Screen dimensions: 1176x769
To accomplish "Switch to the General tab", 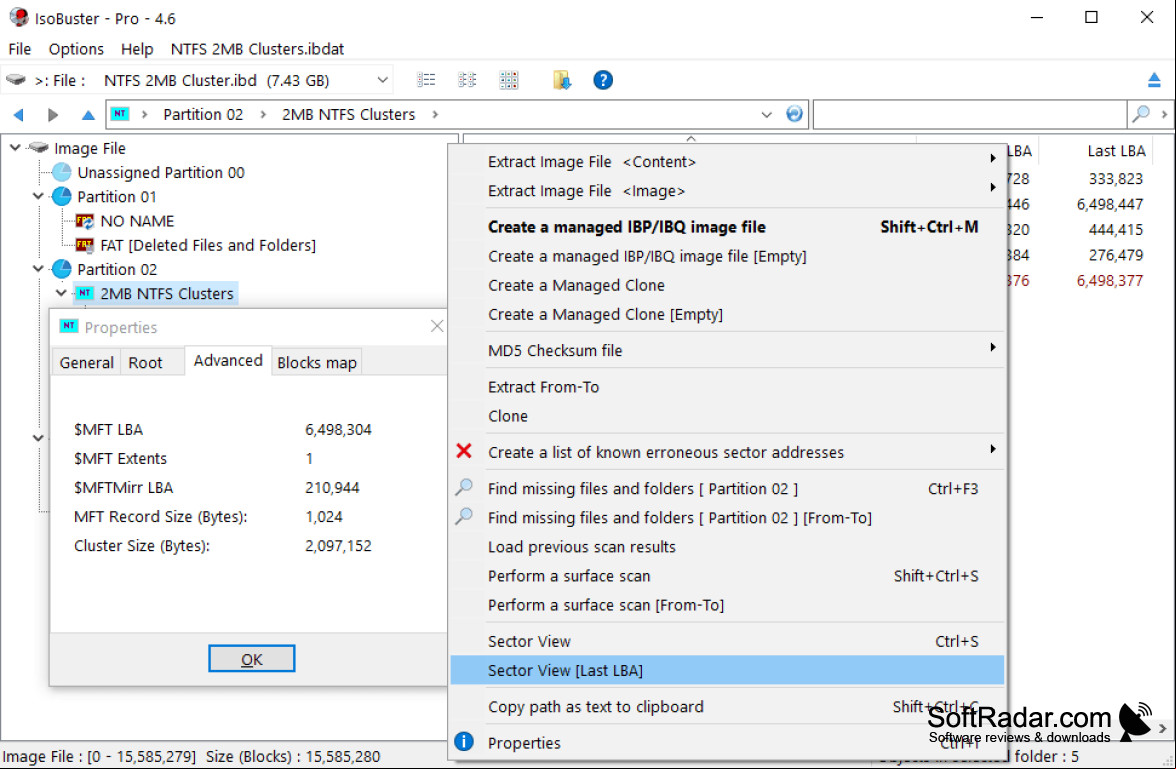I will pos(86,362).
